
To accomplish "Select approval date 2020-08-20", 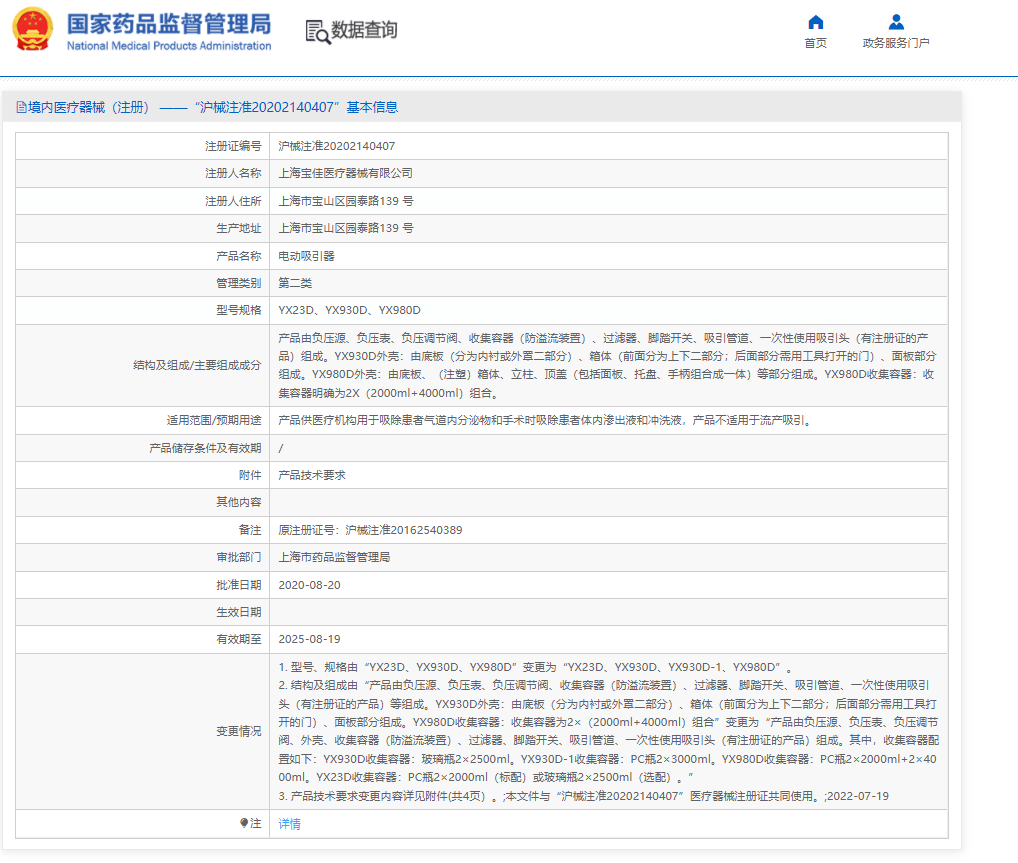I will click(309, 585).
